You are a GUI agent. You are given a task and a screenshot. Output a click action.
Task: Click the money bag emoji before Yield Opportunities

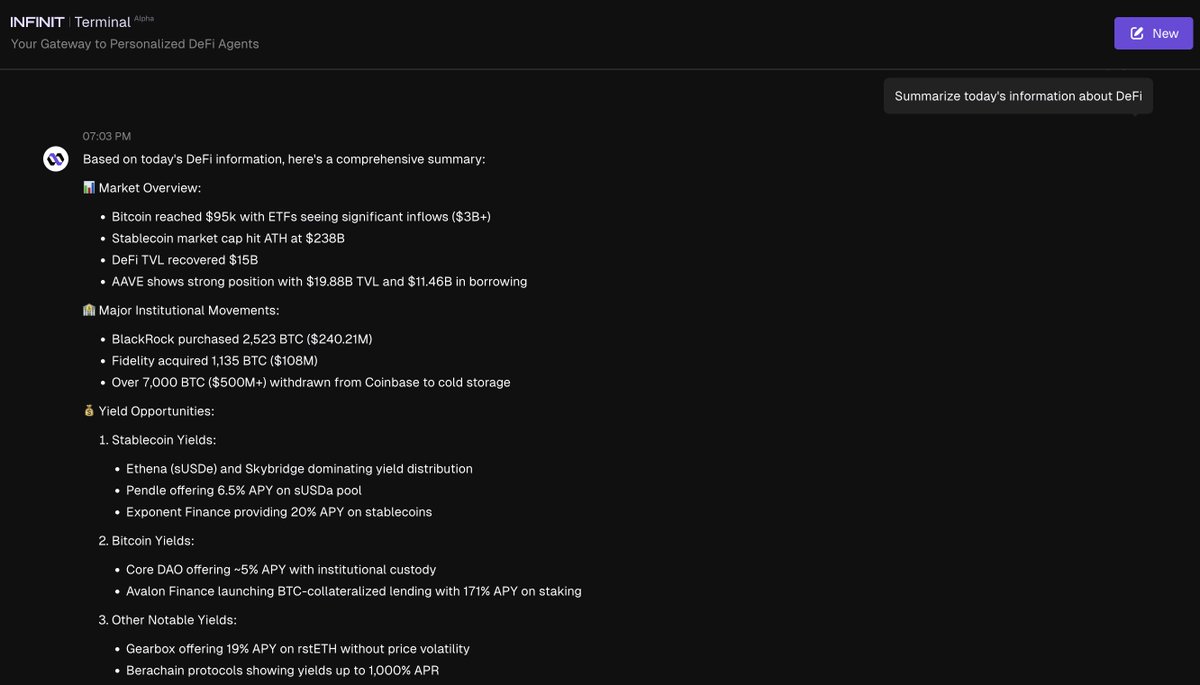(x=89, y=411)
